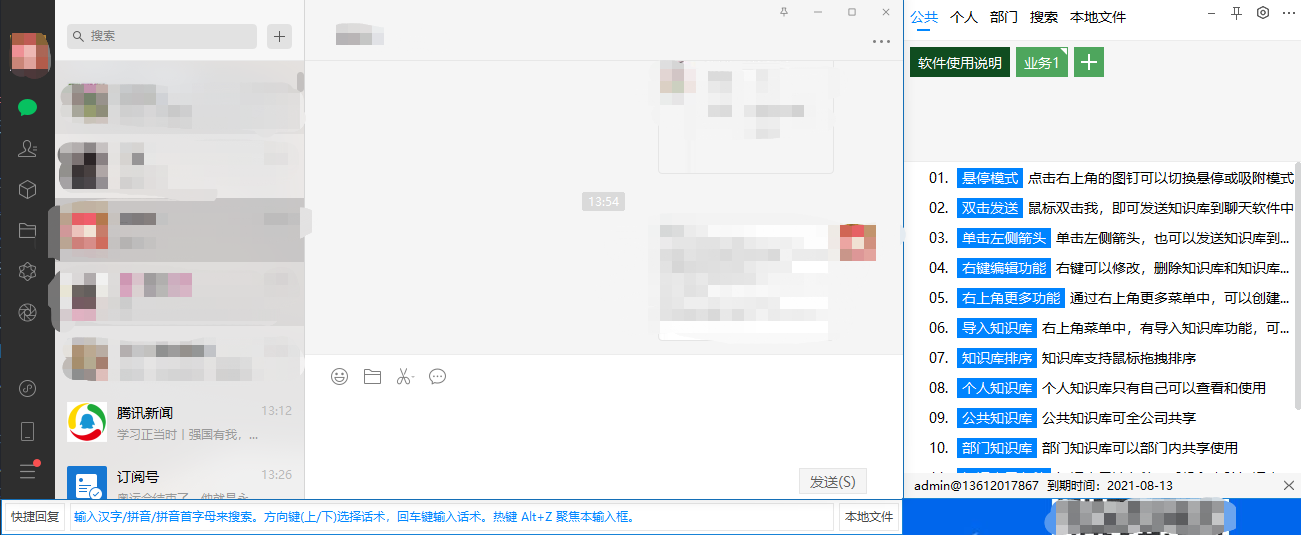Click the 双击发送 entry tag
Screen dimensions: 1301x535
990,208
